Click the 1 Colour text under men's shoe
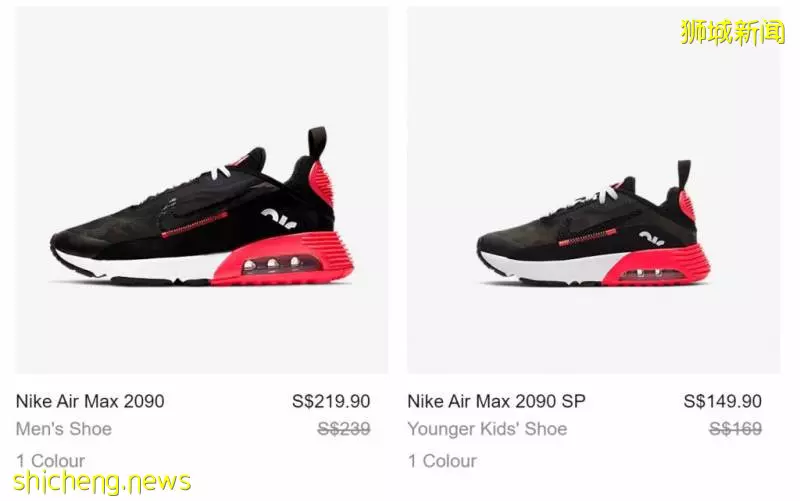Screen dimensions: 800x501 pos(51,461)
